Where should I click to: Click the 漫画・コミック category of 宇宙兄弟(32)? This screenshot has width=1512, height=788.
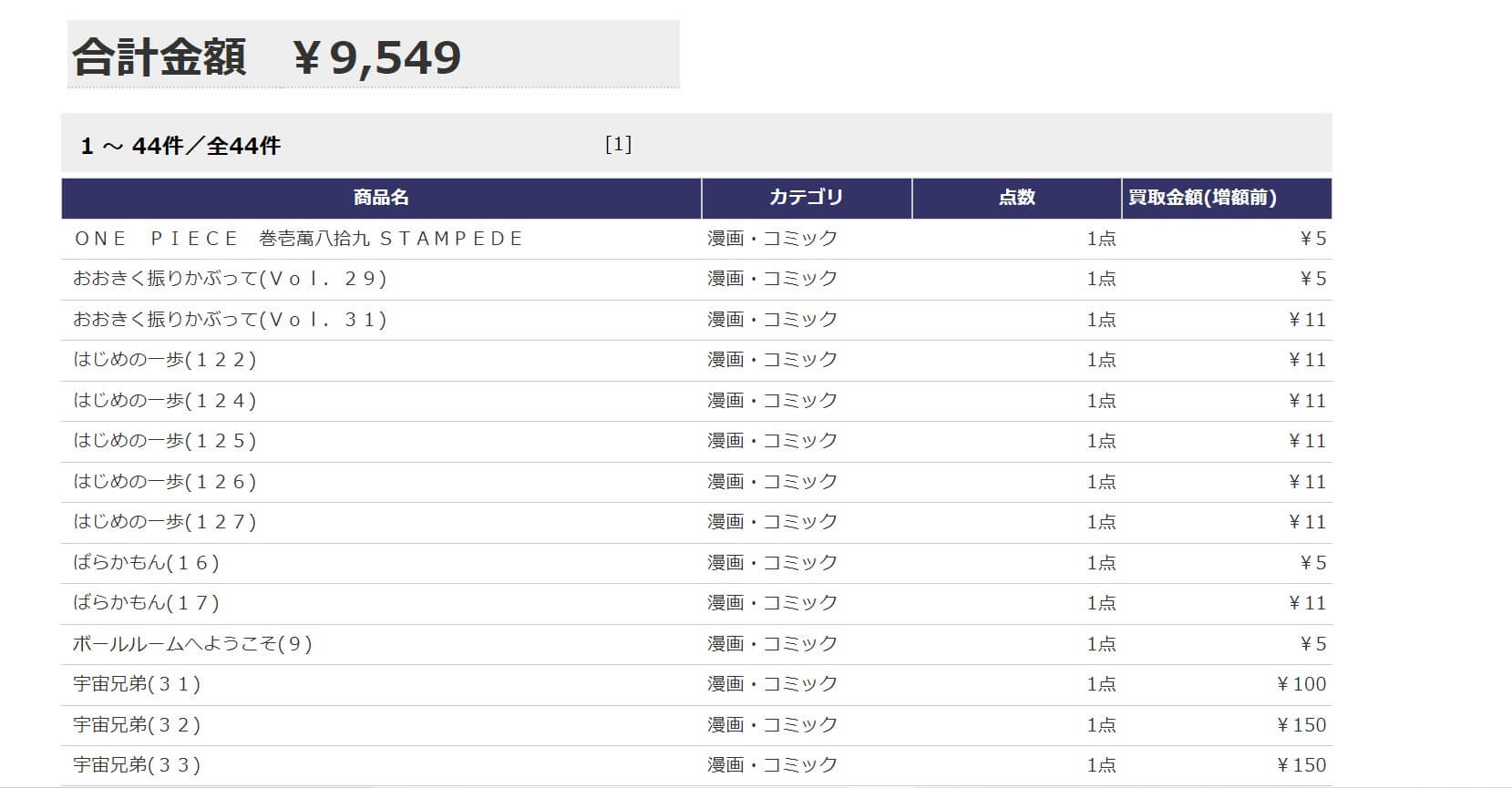click(772, 725)
